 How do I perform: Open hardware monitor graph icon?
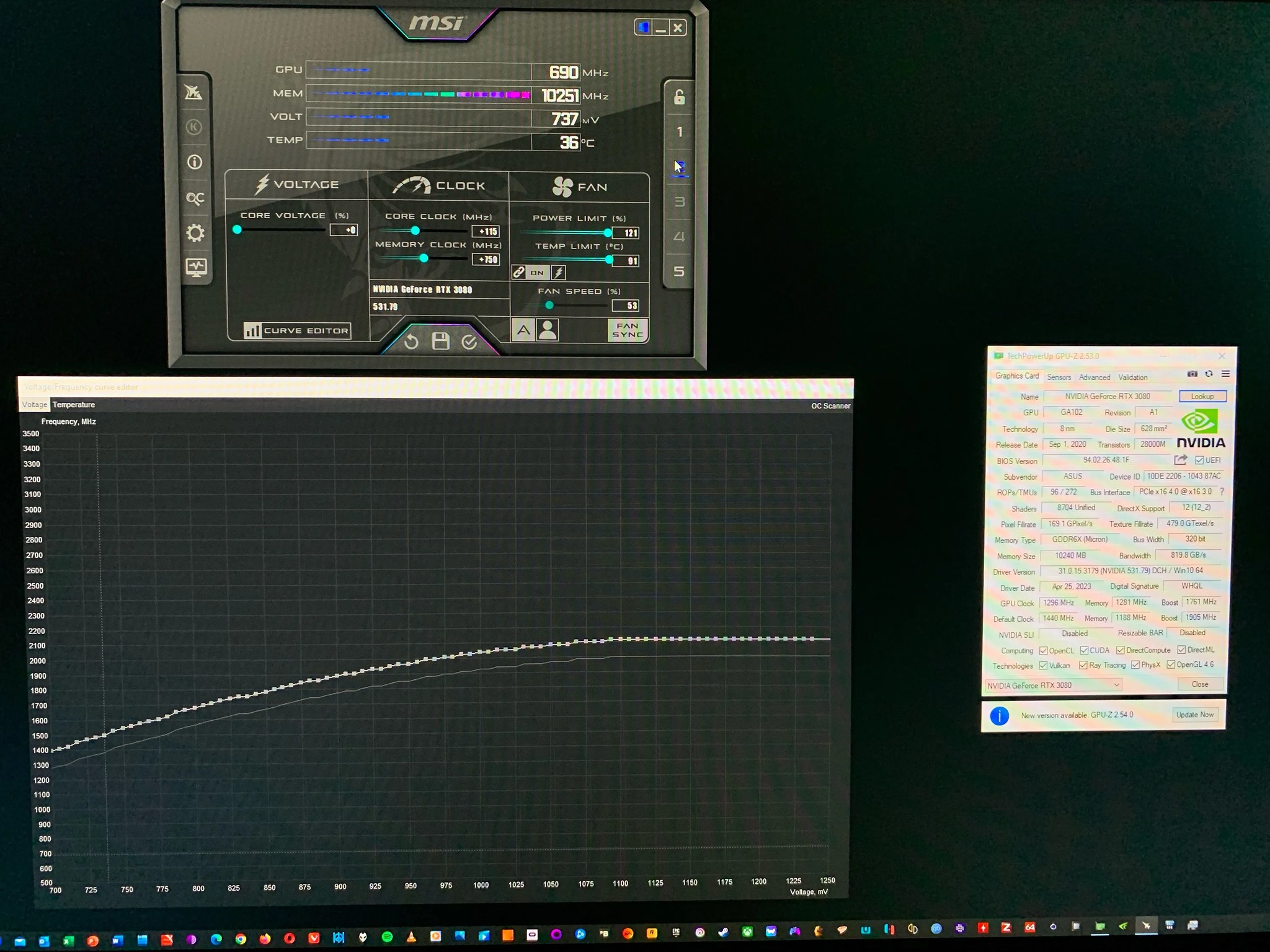pyautogui.click(x=196, y=268)
